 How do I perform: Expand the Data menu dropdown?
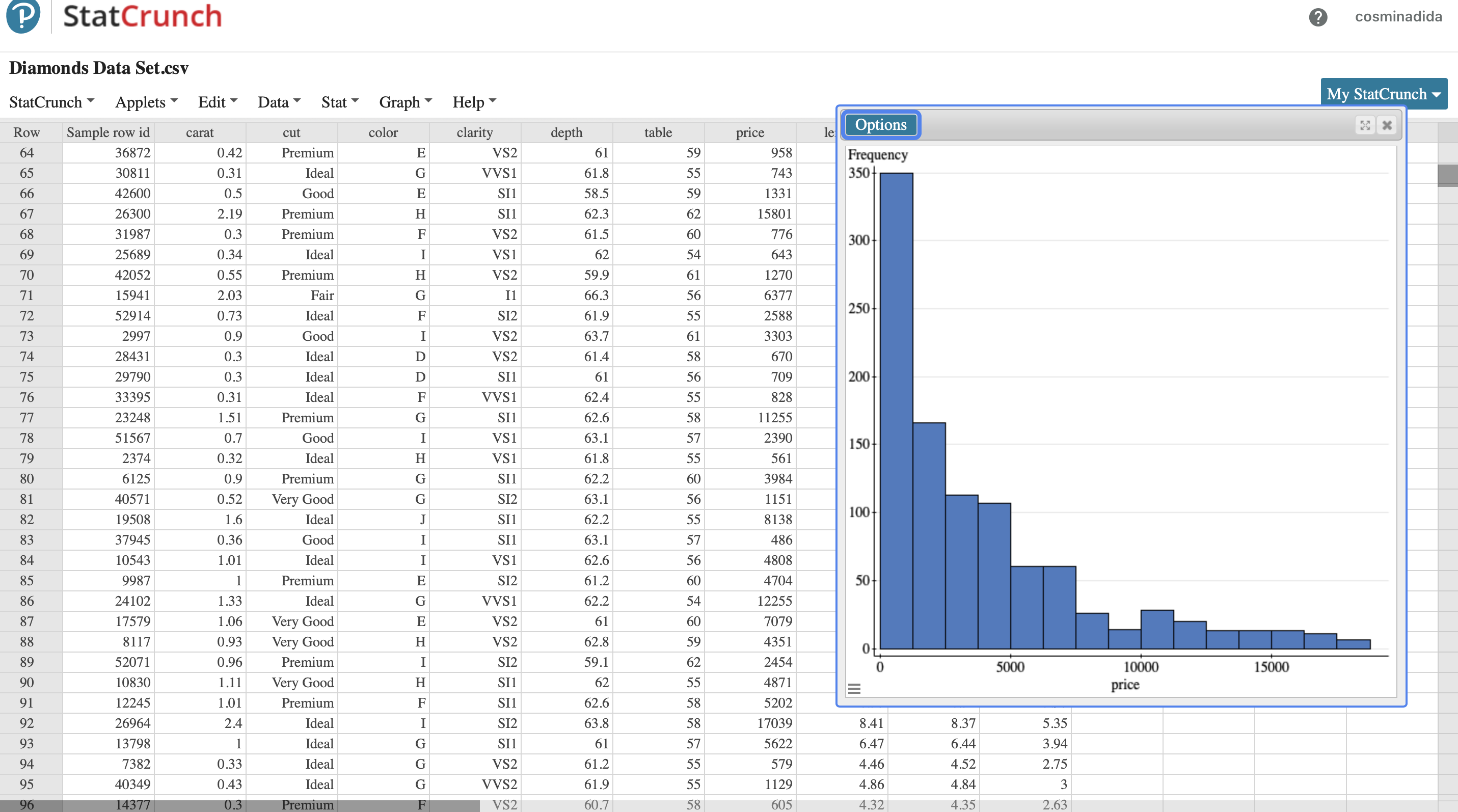click(279, 102)
